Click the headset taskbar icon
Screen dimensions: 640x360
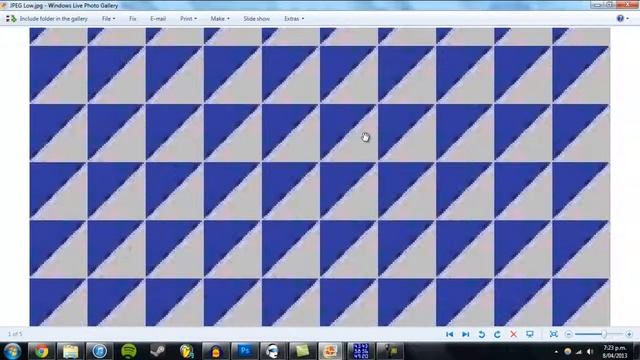(273, 351)
